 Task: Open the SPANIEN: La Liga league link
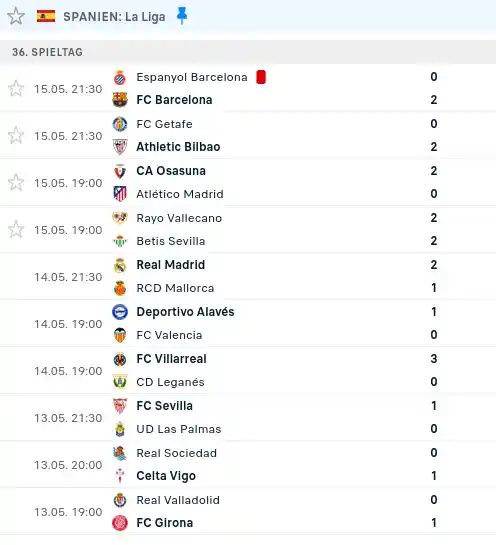[x=114, y=17]
